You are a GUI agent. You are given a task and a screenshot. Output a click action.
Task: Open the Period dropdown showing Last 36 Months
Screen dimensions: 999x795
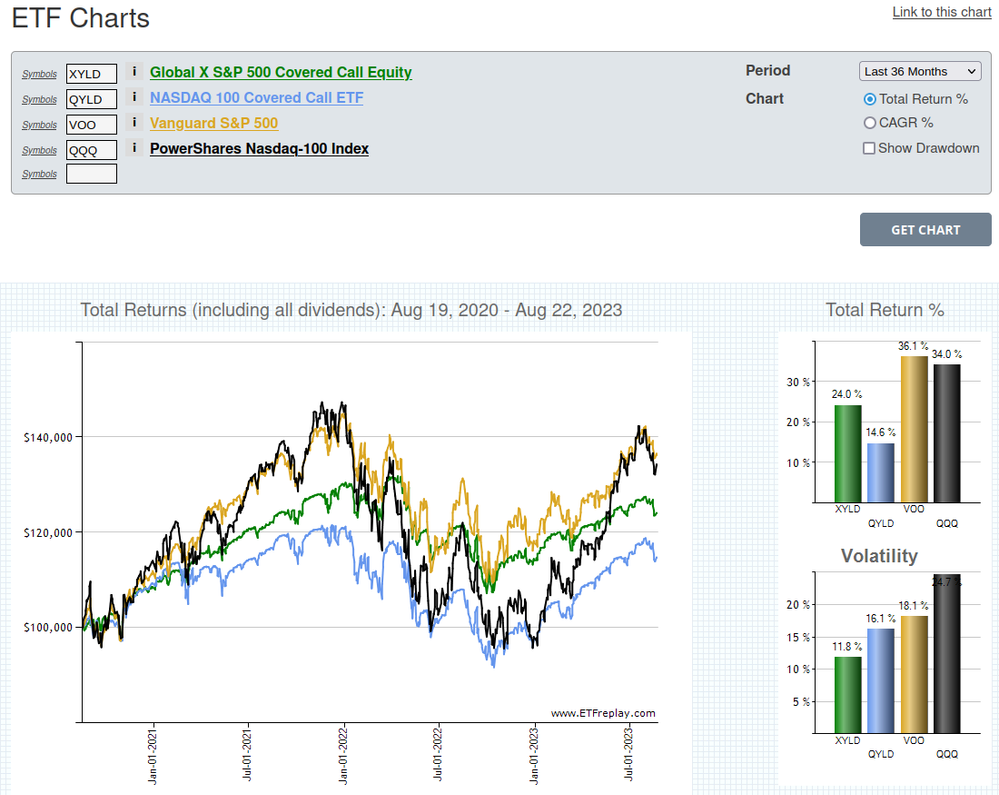pyautogui.click(x=920, y=72)
